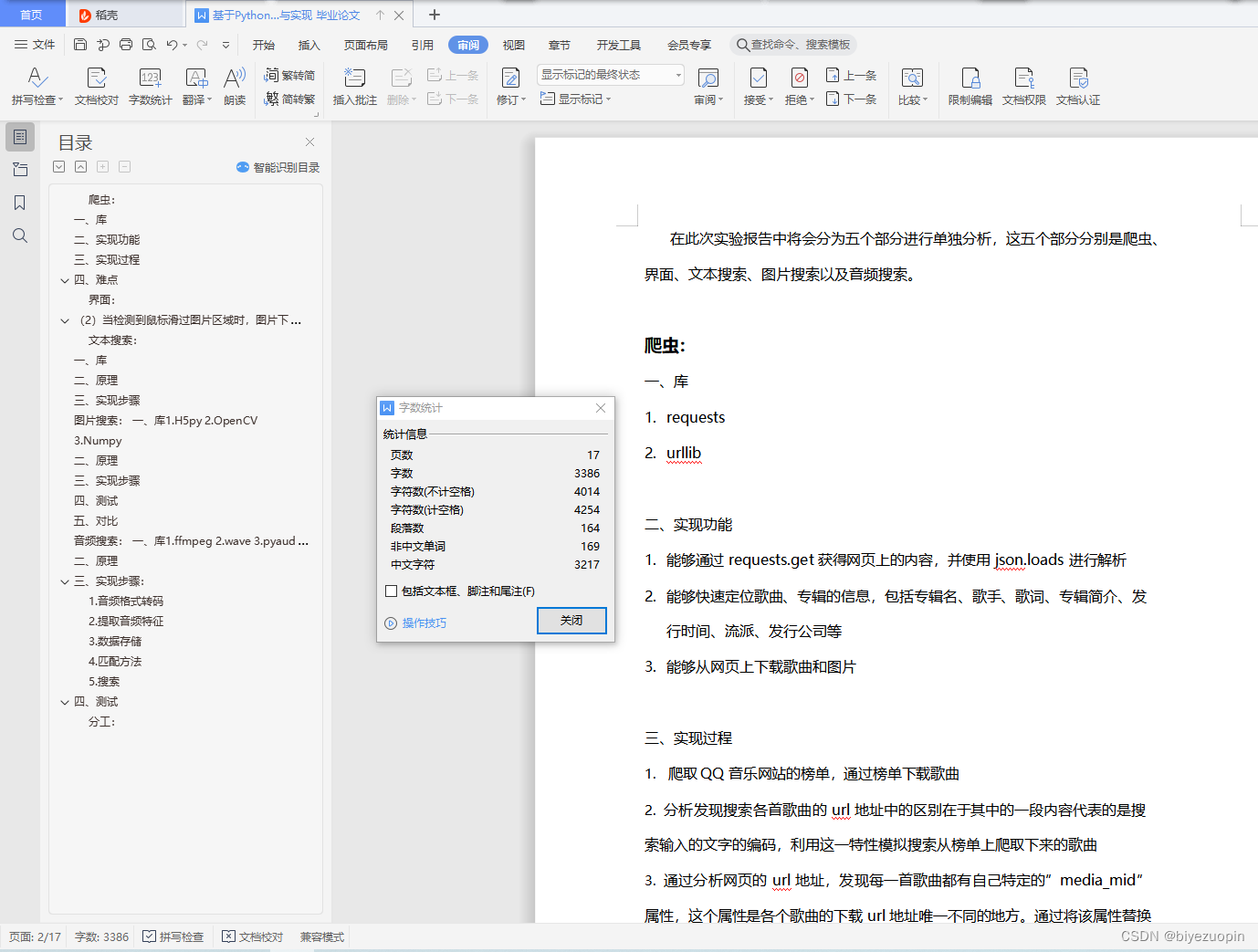Open 限制编辑 restrict editing
Viewport: 1258px width, 952px height.
[x=970, y=86]
